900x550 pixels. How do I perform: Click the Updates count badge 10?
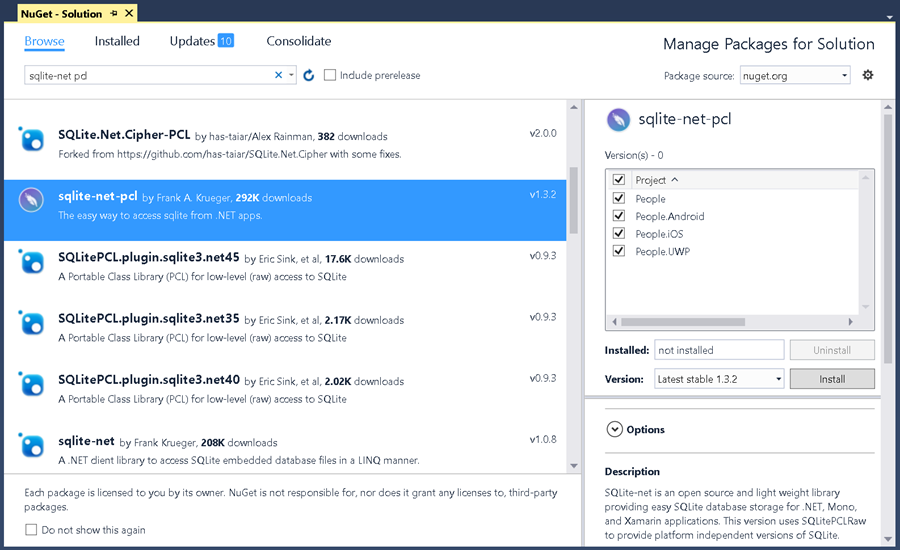click(226, 41)
